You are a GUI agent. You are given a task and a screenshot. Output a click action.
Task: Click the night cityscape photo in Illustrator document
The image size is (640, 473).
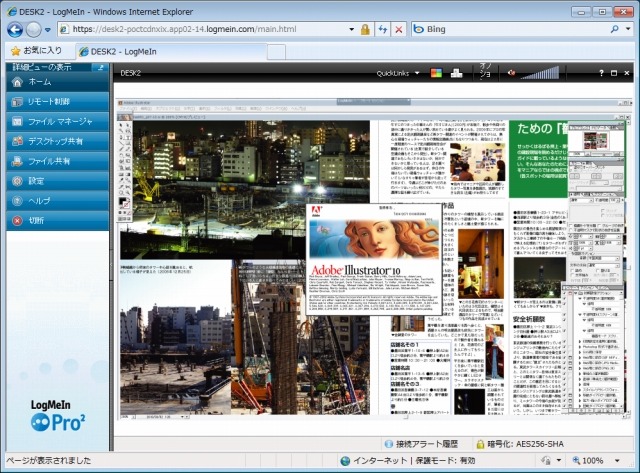coord(245,190)
